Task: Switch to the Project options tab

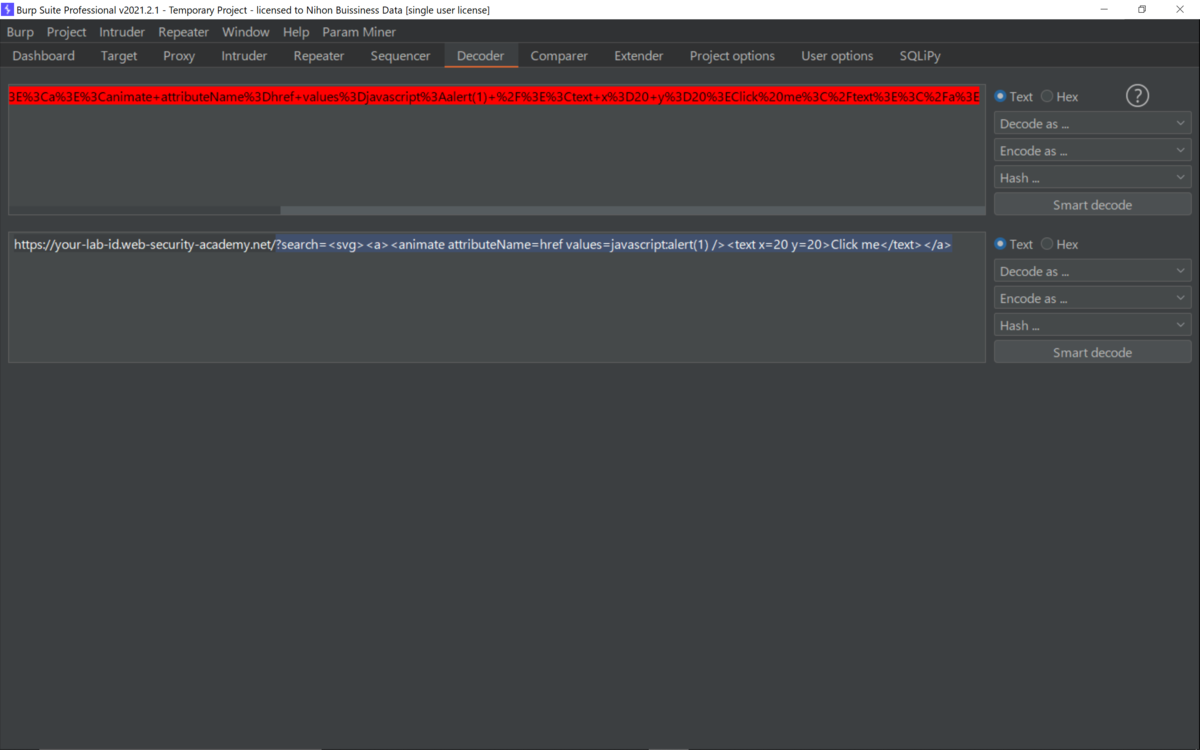Action: click(732, 56)
